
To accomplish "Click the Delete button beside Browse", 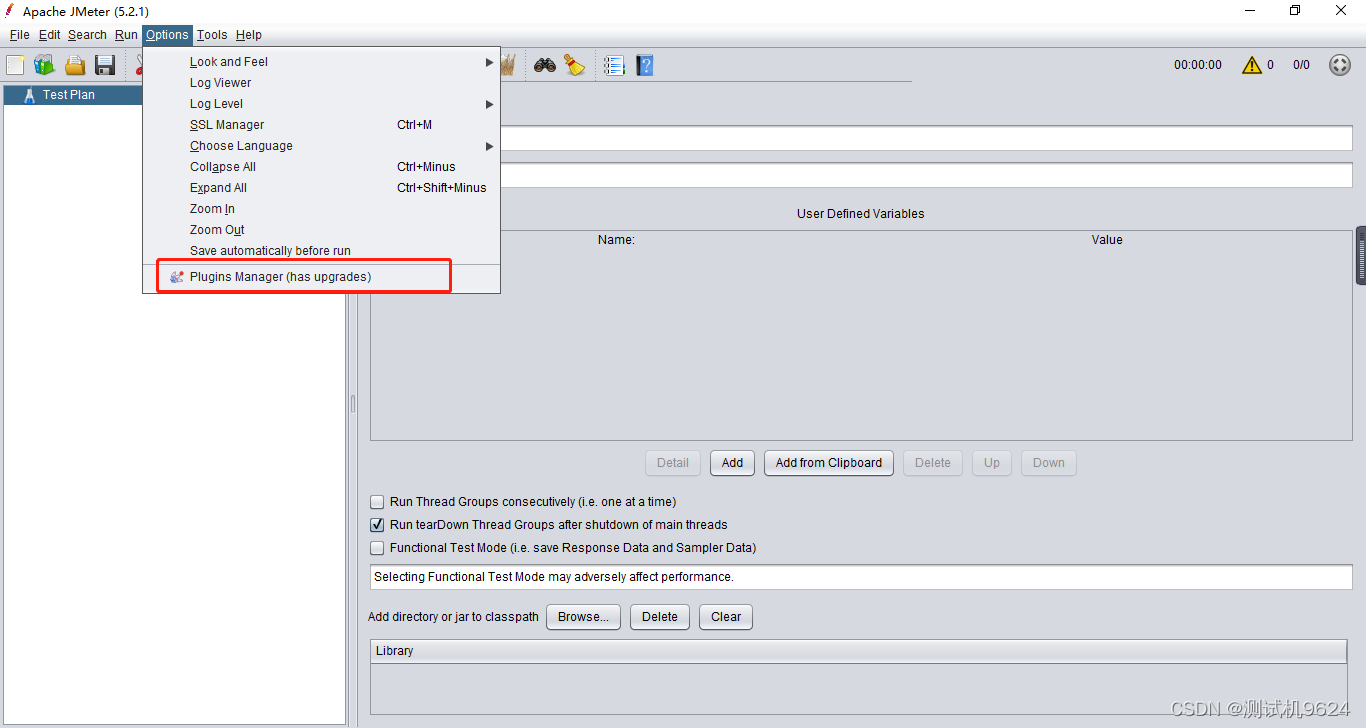I will [660, 617].
